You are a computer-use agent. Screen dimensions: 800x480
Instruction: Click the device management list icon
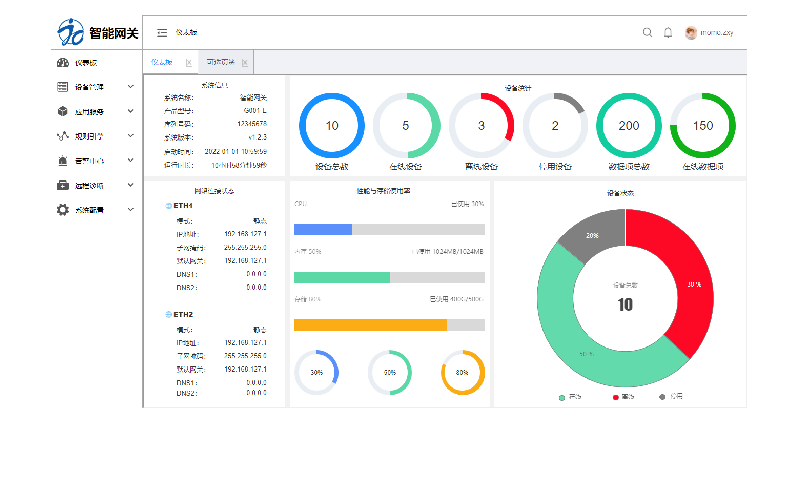coord(63,87)
